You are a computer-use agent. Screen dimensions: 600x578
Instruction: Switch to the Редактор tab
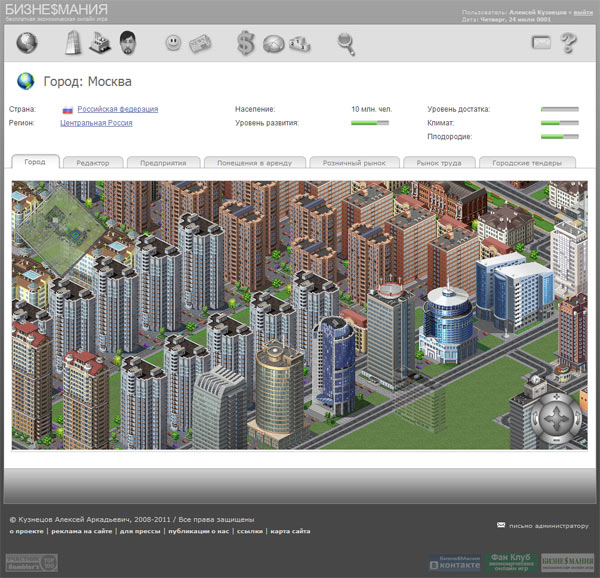coord(93,162)
